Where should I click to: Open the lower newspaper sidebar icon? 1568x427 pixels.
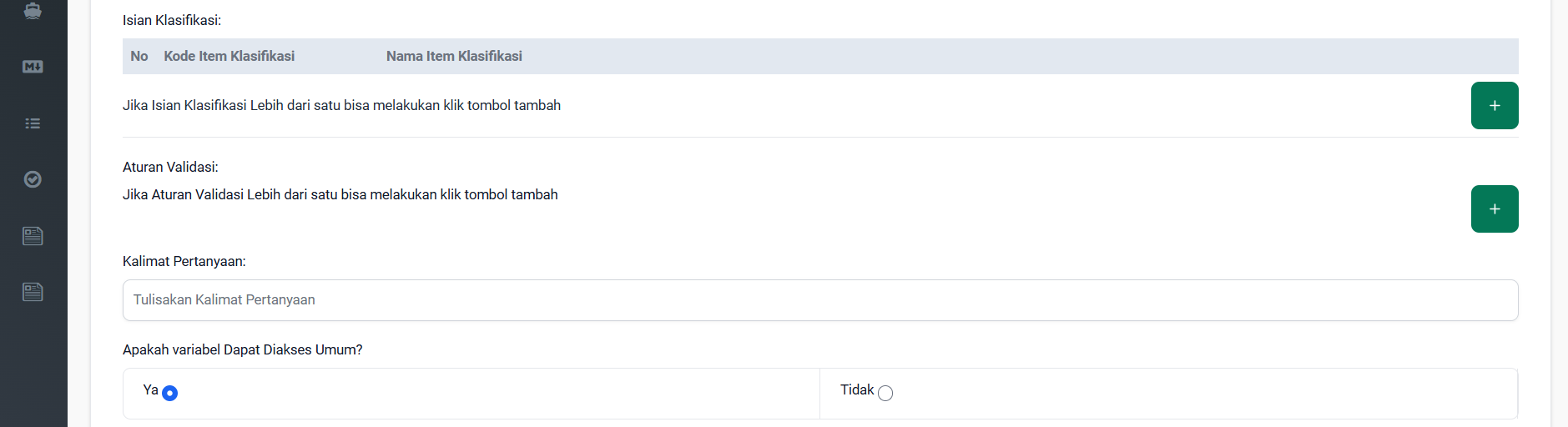33,292
